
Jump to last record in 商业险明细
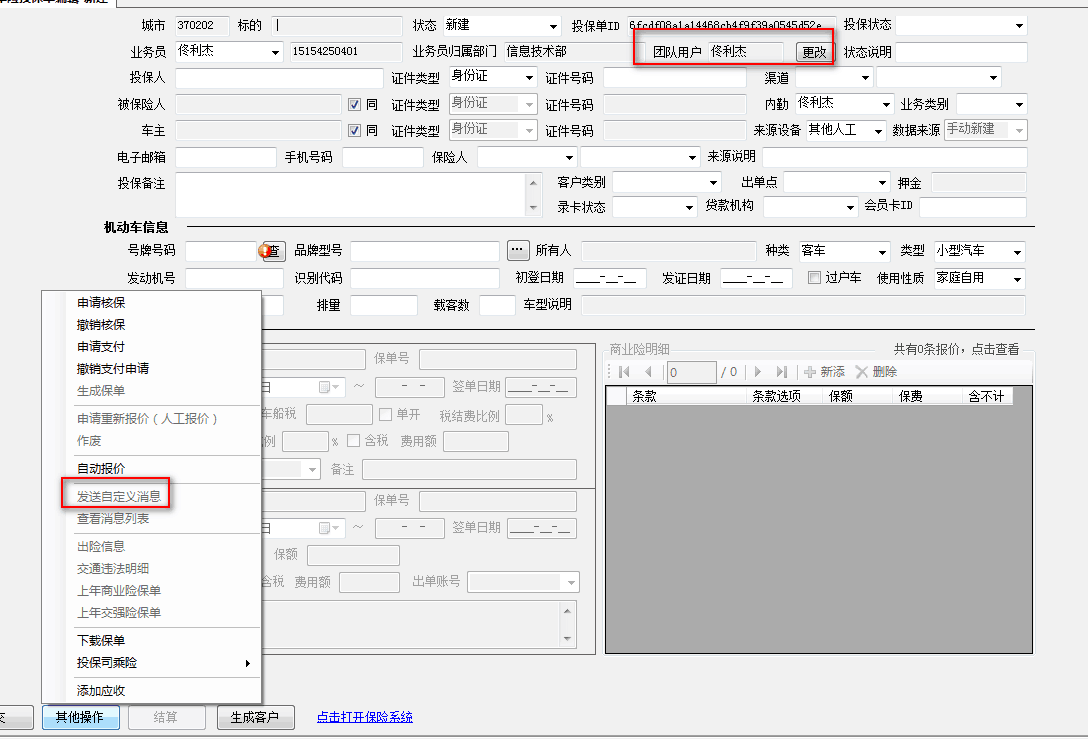(782, 372)
